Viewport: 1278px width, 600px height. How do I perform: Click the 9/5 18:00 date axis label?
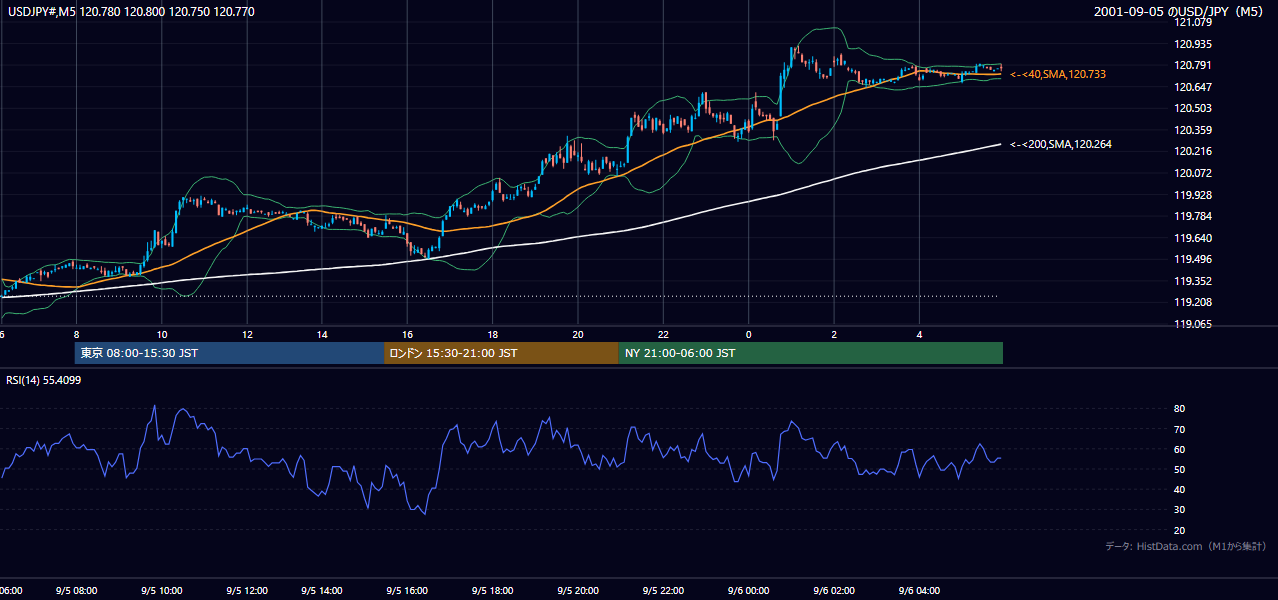point(493,591)
